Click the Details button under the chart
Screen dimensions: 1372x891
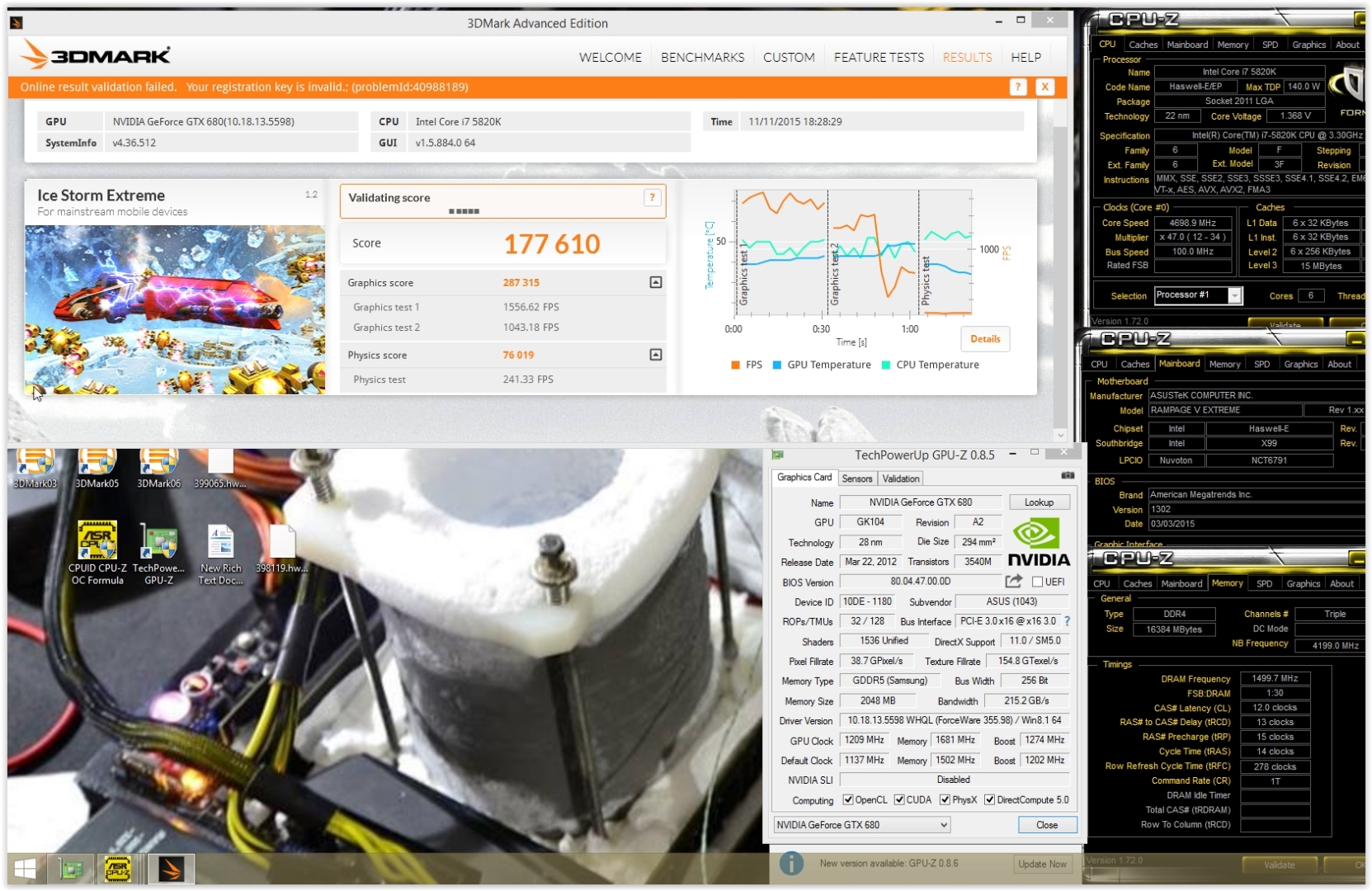click(x=985, y=339)
